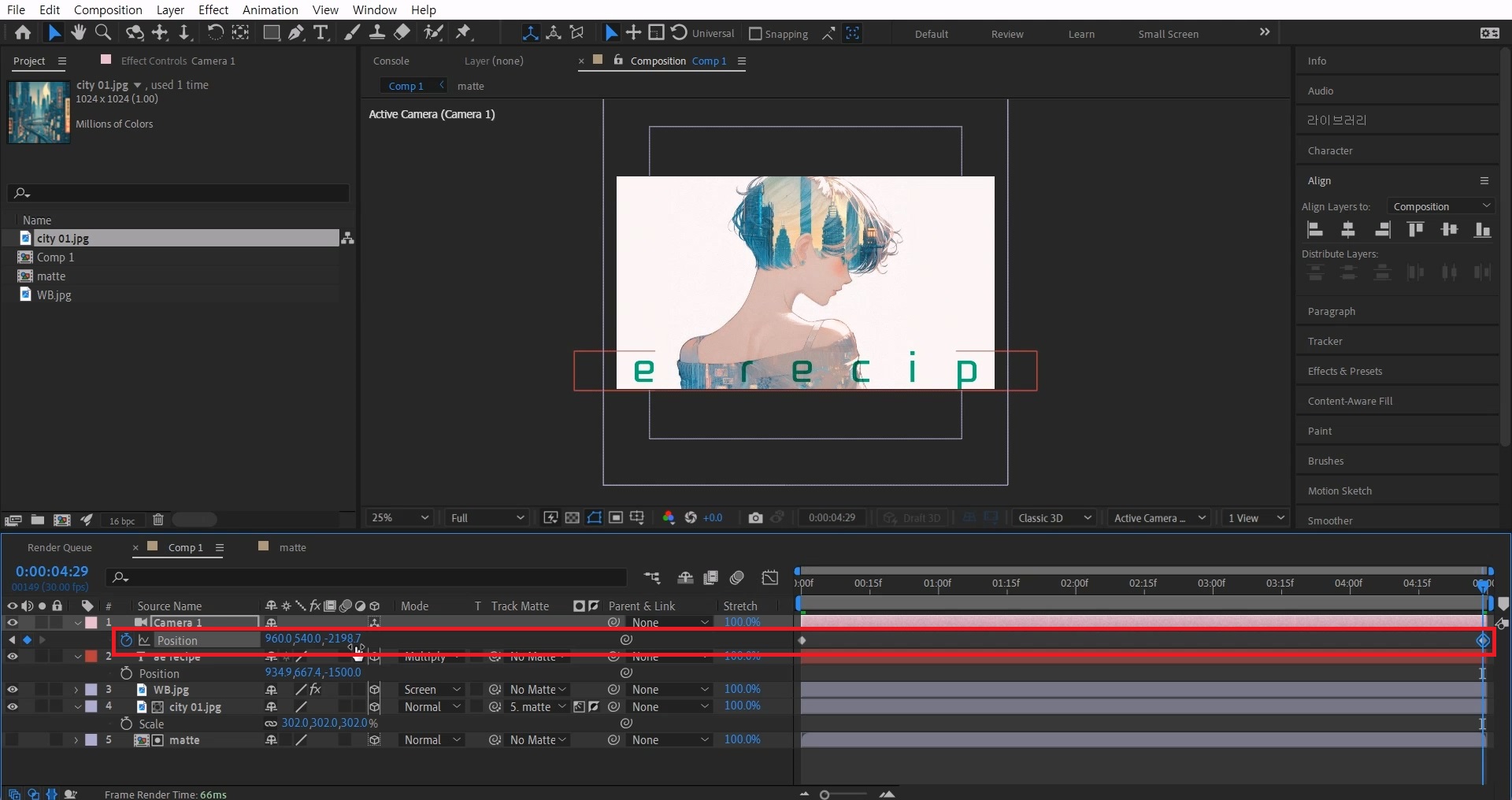The image size is (1512, 800).
Task: Click WB.jpg layer label color swatch
Action: coord(91,690)
